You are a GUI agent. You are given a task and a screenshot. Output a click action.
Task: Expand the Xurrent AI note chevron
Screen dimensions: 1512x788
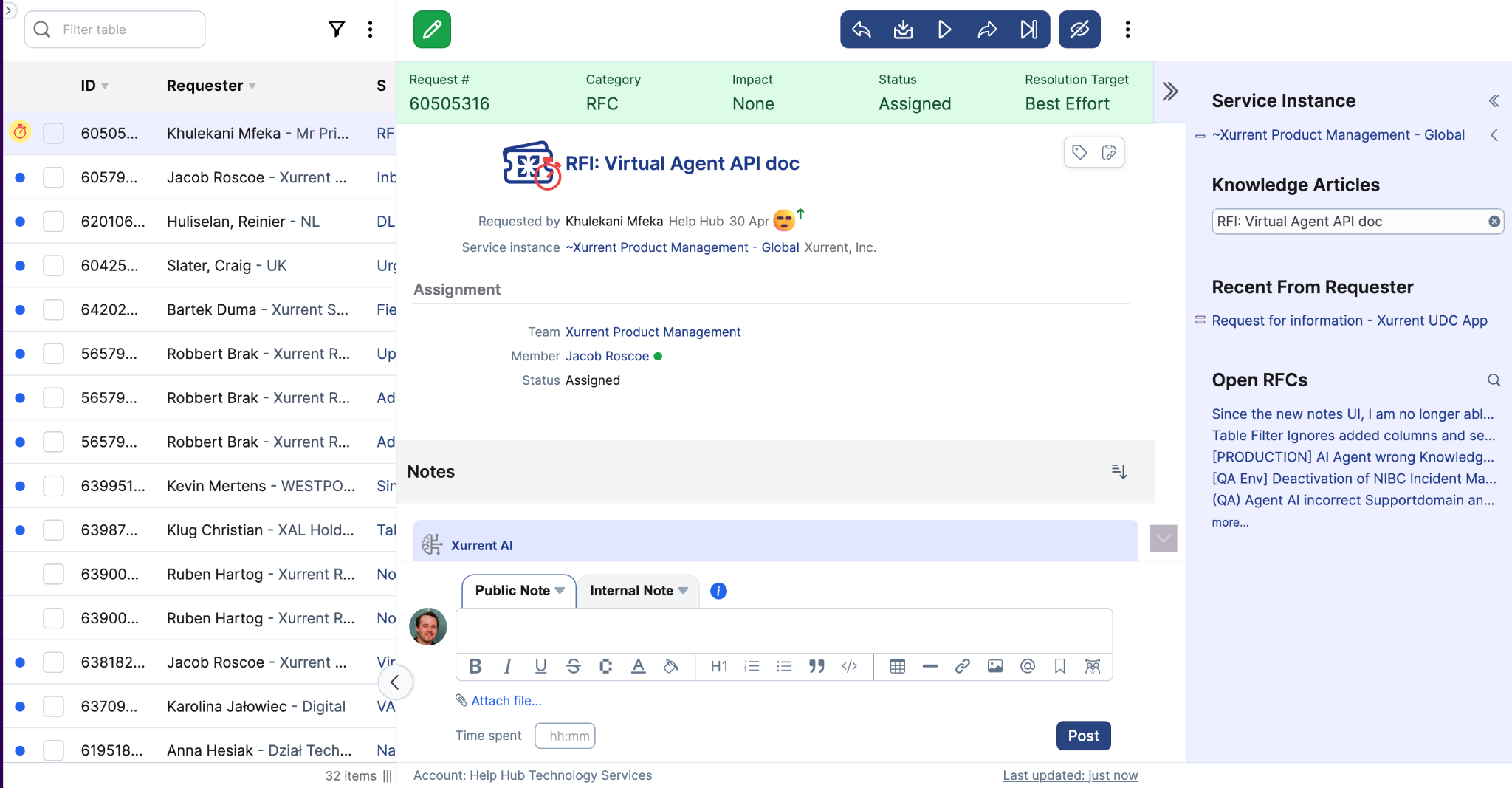click(1164, 538)
